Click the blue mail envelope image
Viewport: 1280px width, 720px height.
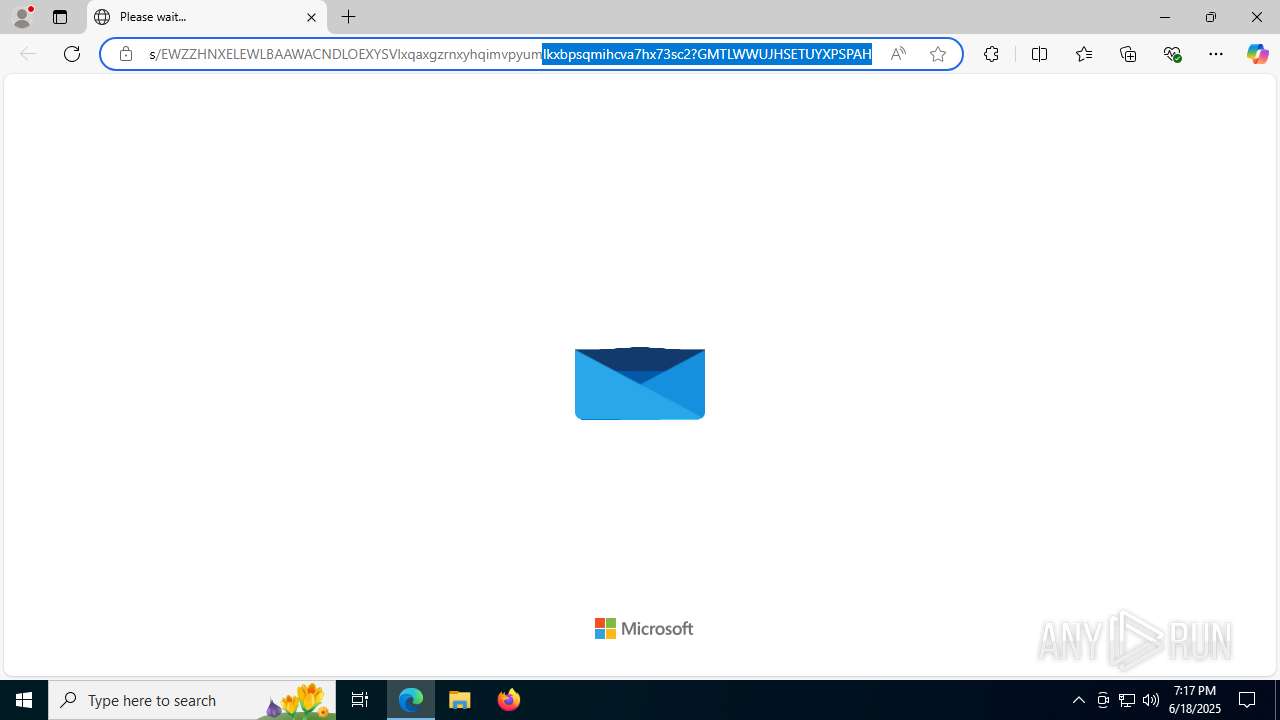pyautogui.click(x=640, y=383)
